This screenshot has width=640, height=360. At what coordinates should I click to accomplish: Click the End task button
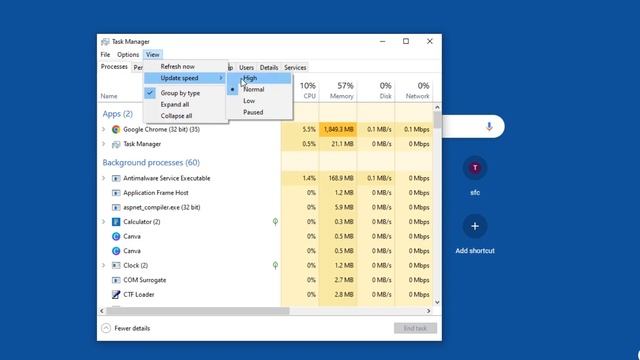pyautogui.click(x=415, y=328)
